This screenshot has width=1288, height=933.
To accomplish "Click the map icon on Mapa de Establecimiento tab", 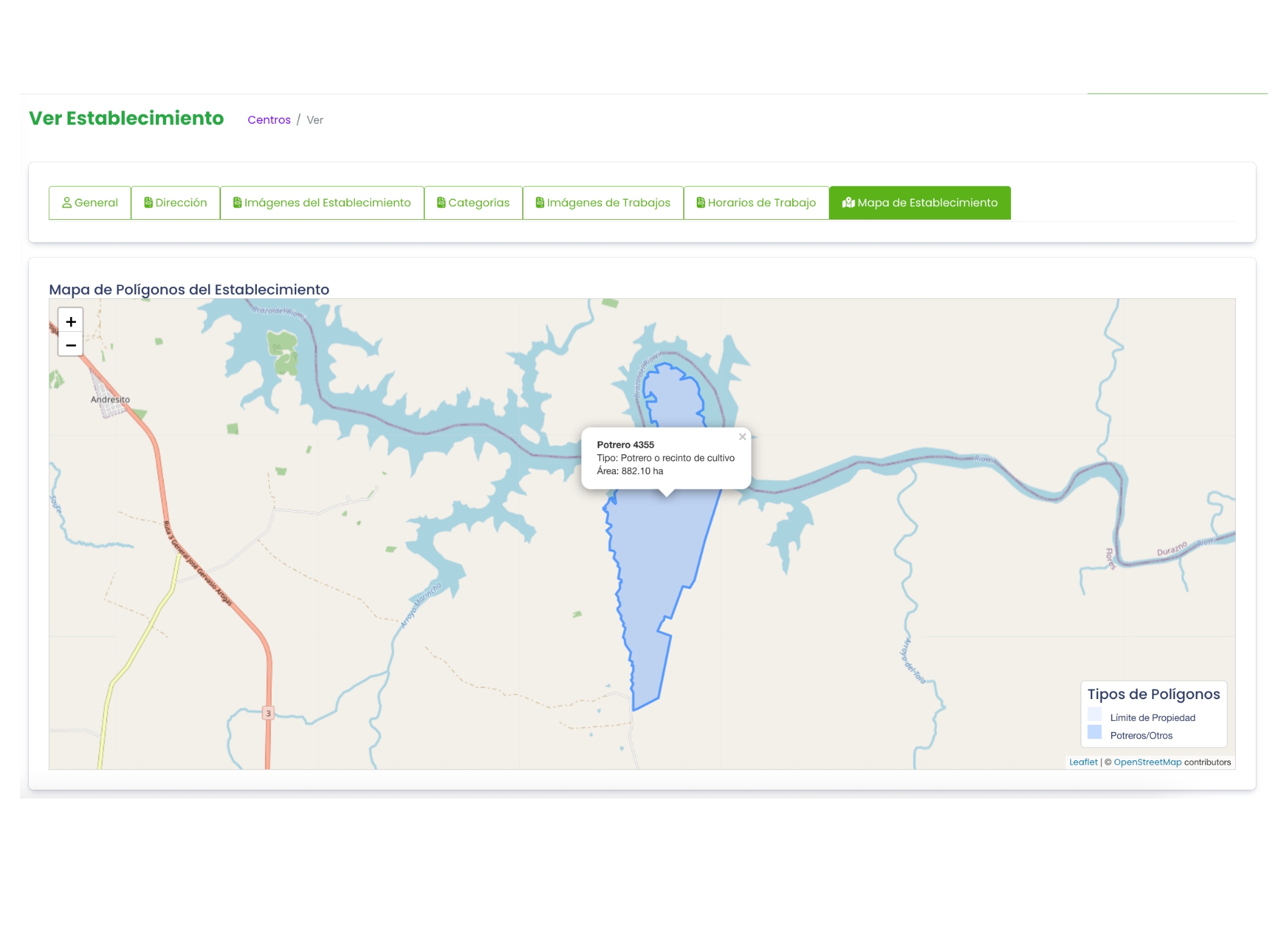I will pyautogui.click(x=848, y=202).
